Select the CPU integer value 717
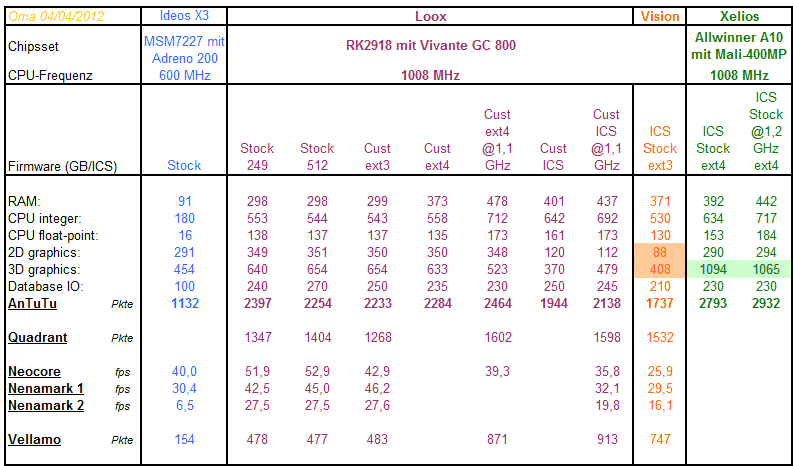The height and width of the screenshot is (466, 793). coord(766,219)
